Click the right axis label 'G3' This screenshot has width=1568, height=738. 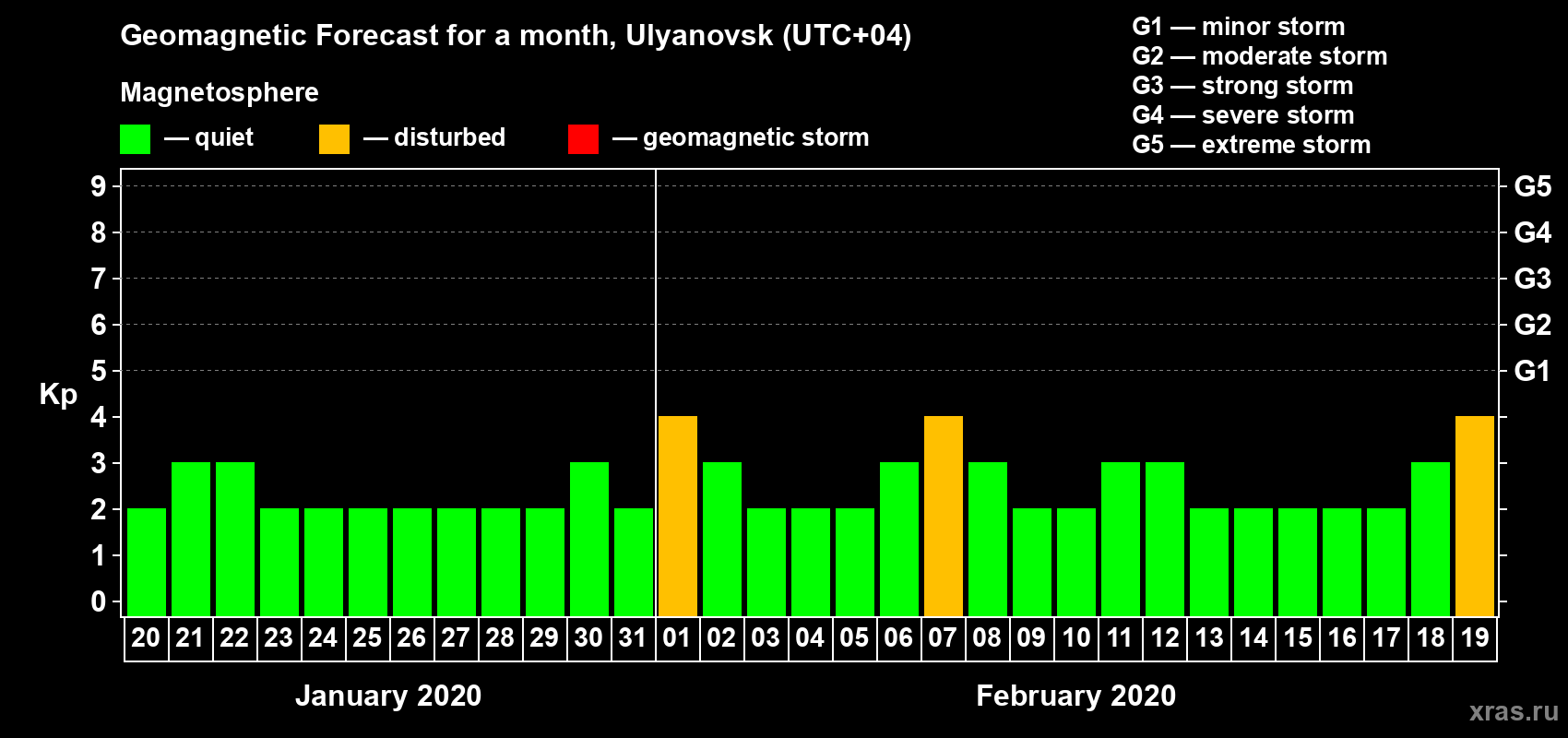(1533, 279)
